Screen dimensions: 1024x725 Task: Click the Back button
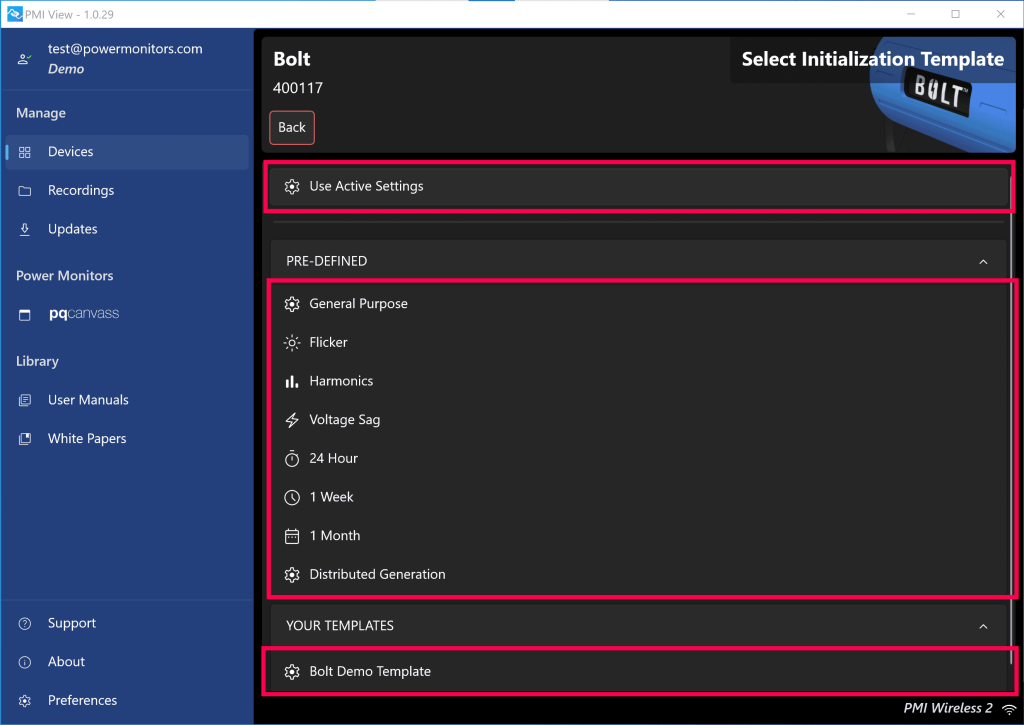291,127
